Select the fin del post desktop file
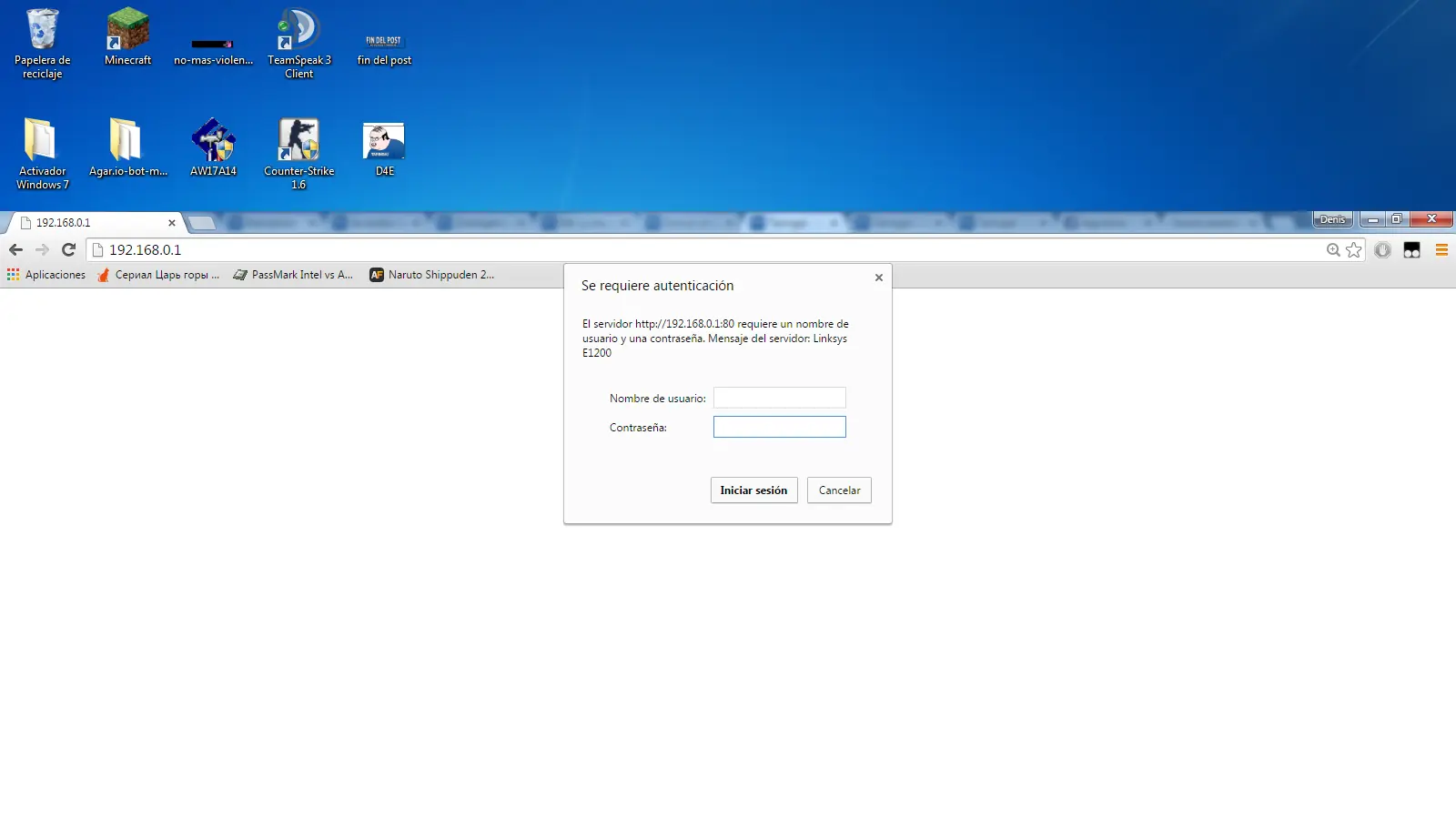 [384, 50]
